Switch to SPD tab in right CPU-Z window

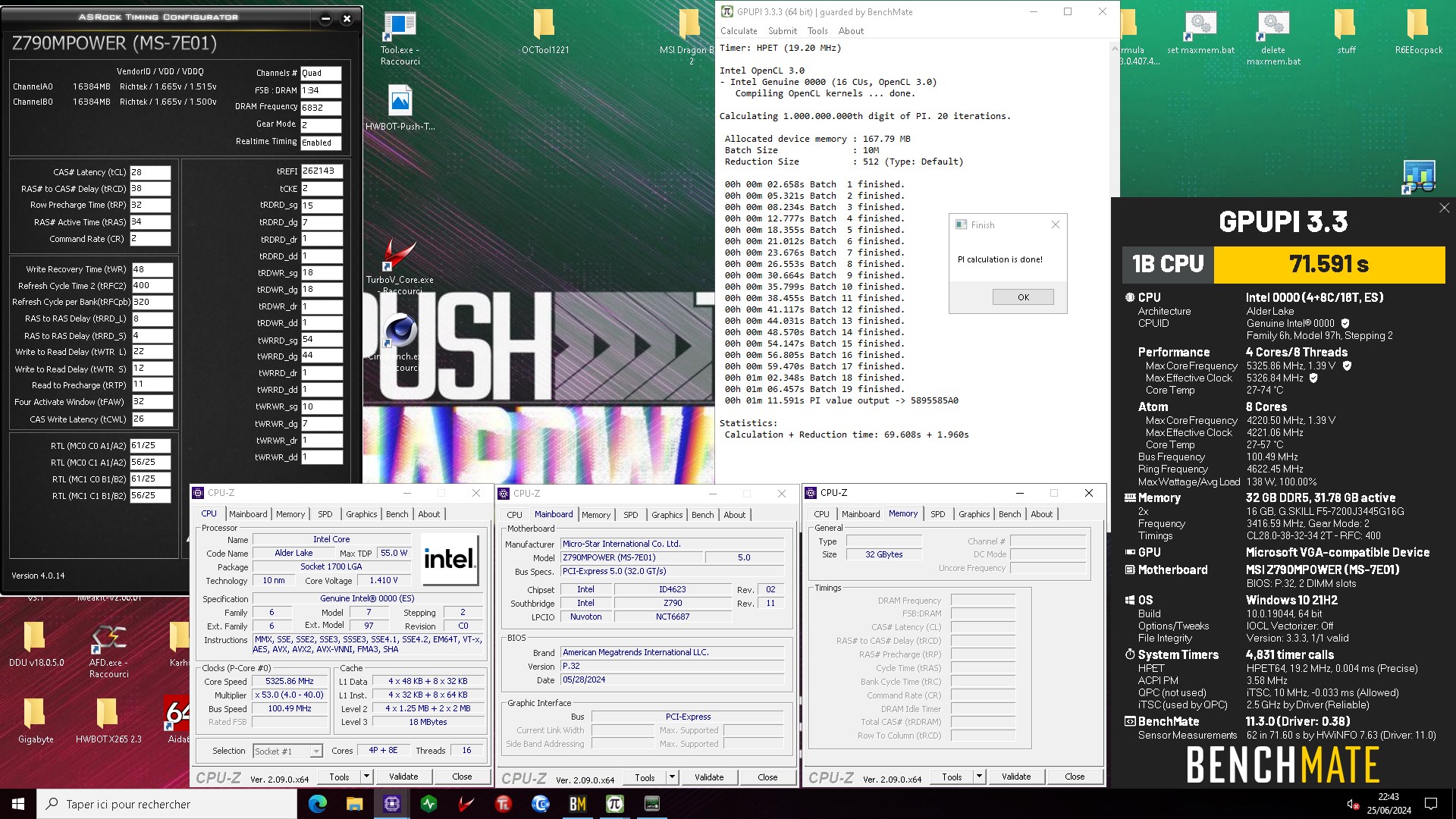pyautogui.click(x=937, y=514)
